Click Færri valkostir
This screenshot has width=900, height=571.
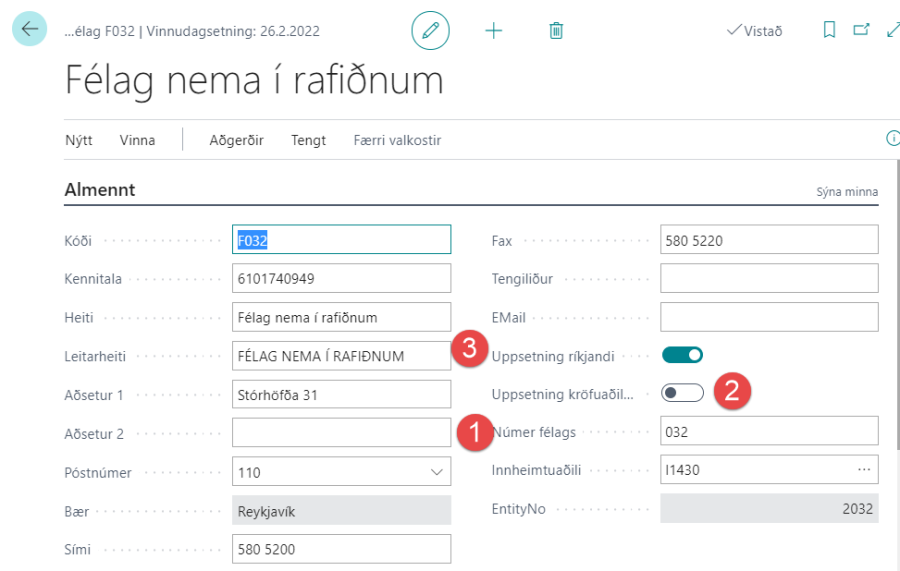click(397, 140)
